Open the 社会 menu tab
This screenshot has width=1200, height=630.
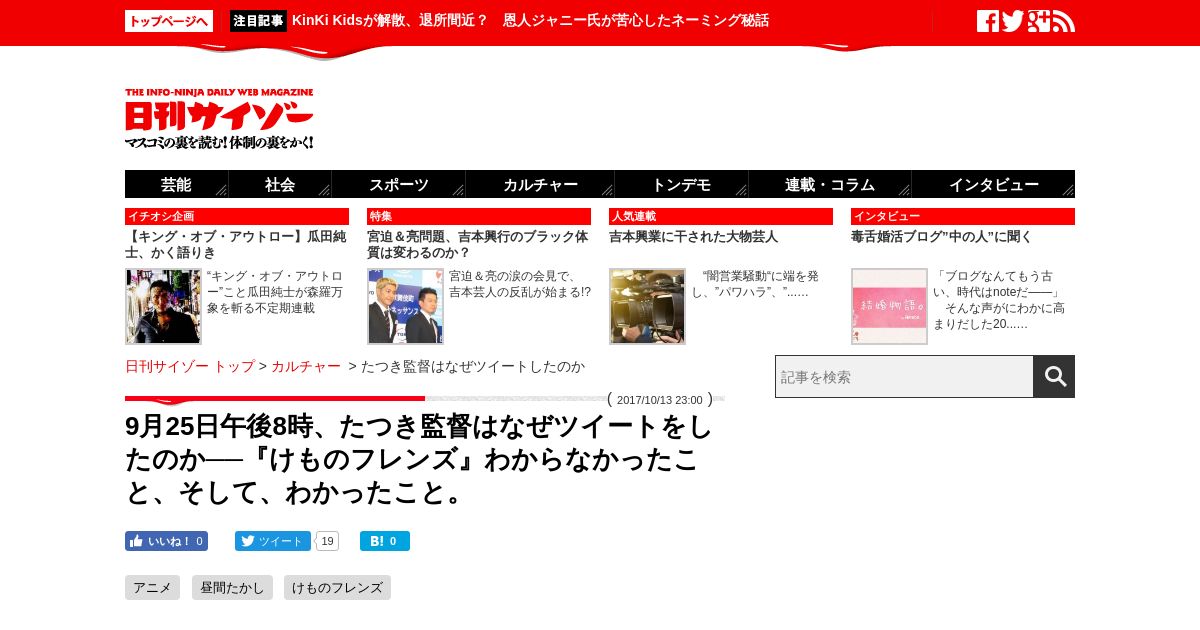[x=280, y=184]
